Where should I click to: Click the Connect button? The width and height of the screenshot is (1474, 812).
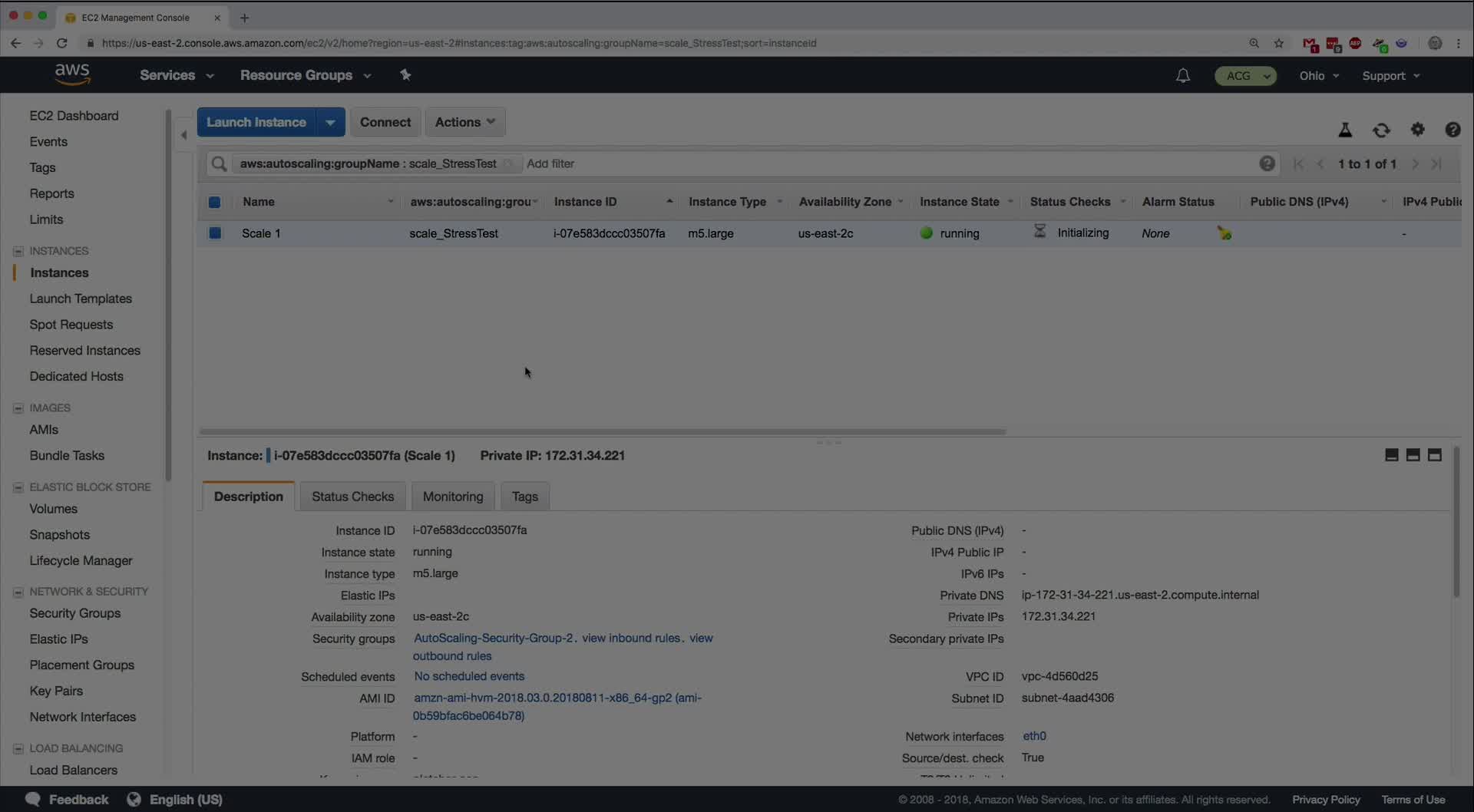click(x=385, y=122)
